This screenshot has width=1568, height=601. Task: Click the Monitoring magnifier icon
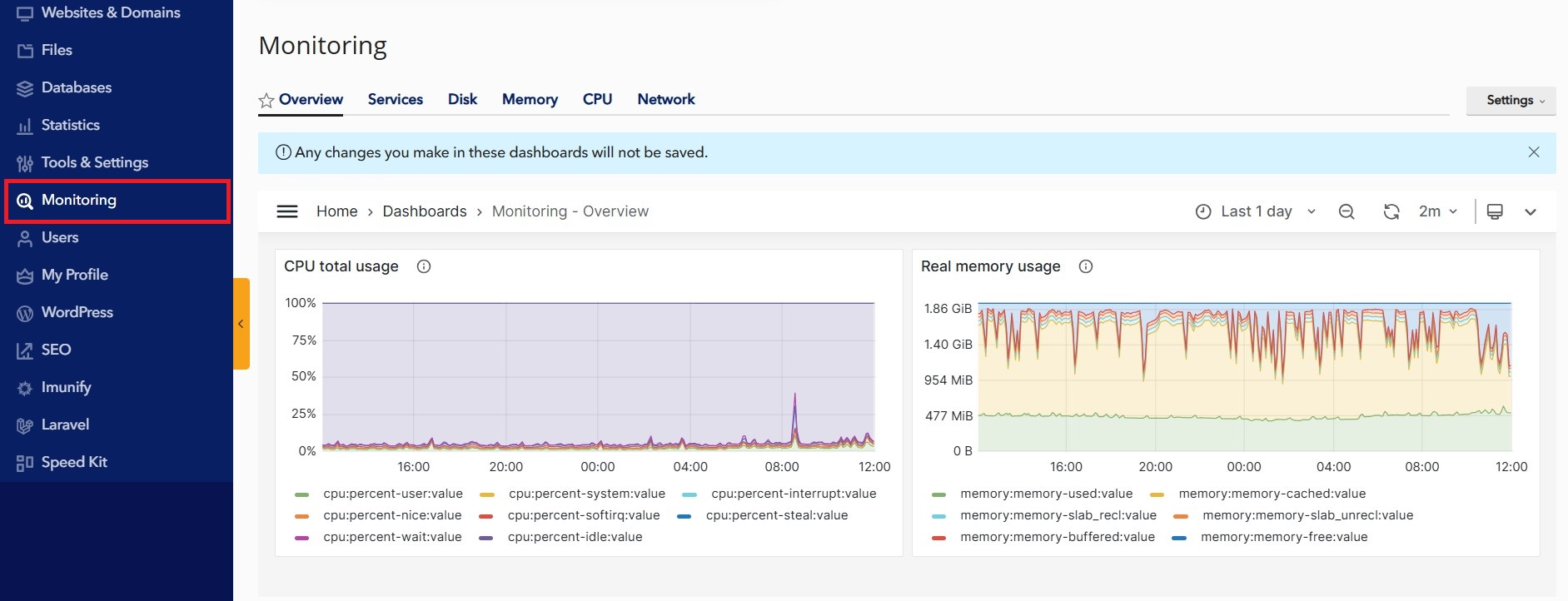pyautogui.click(x=25, y=201)
